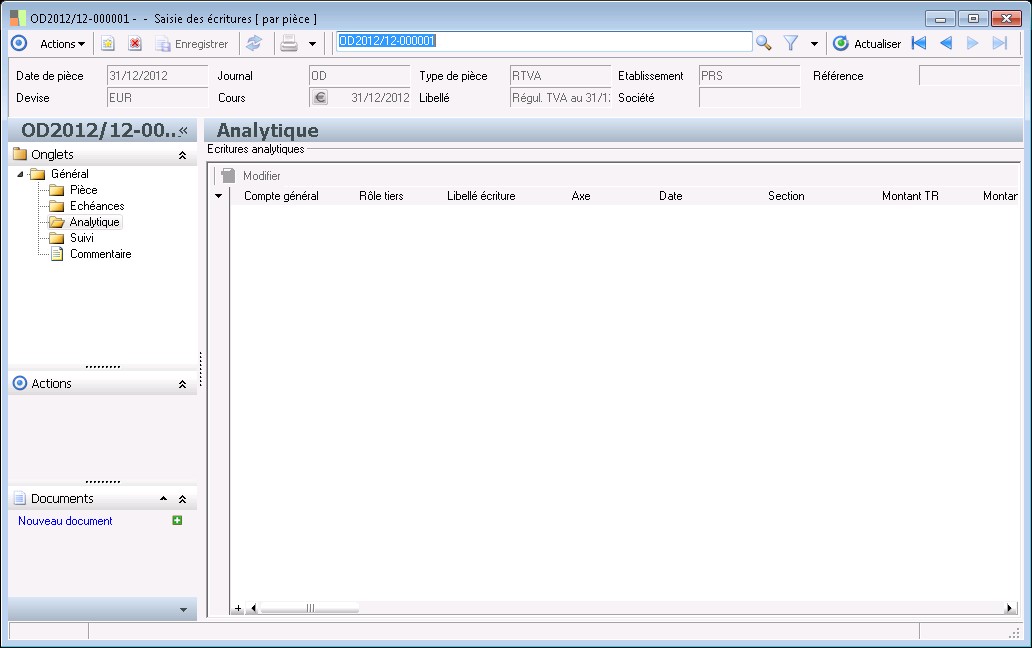Click the horizontal scrollbar left arrow
This screenshot has height=648, width=1032.
253,609
